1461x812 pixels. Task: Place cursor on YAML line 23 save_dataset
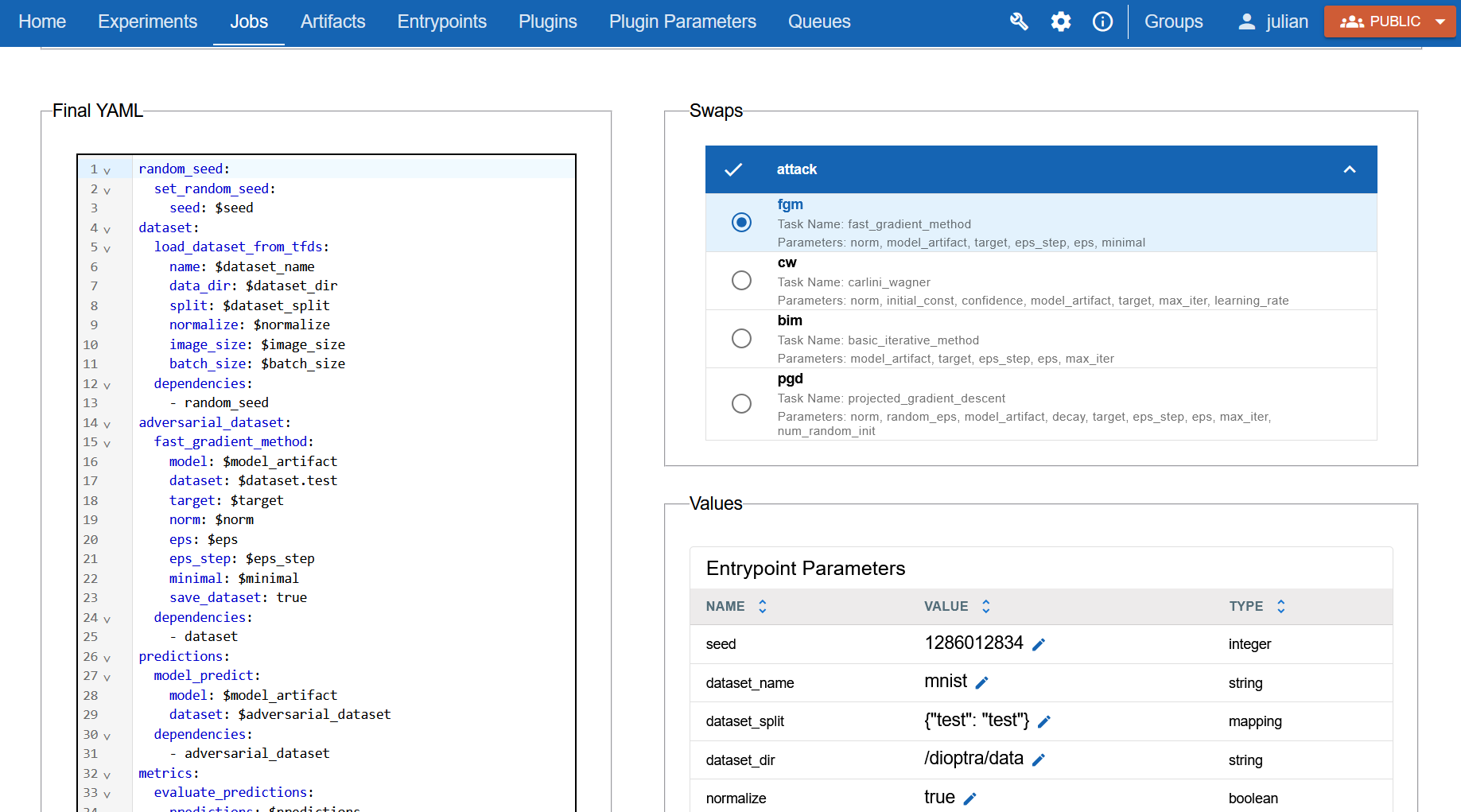(x=238, y=597)
